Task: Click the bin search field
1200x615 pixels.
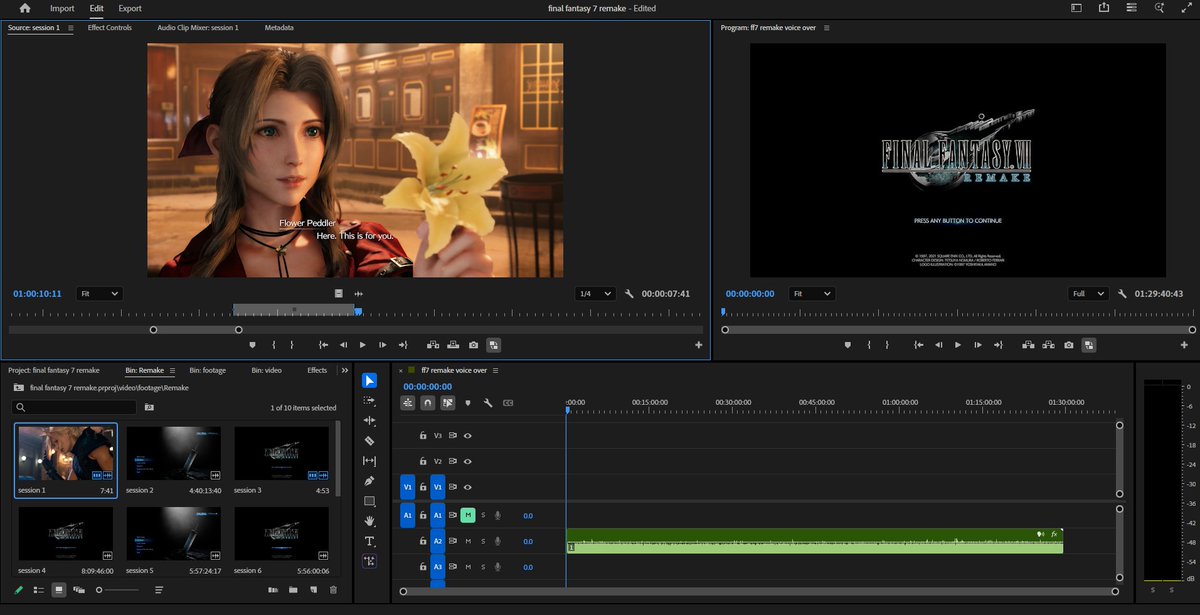Action: pos(75,407)
